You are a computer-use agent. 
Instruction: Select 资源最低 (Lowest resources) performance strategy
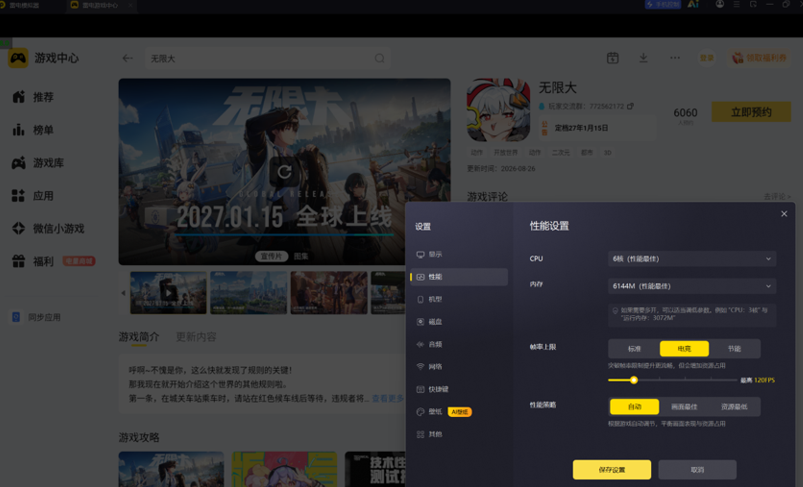734,407
